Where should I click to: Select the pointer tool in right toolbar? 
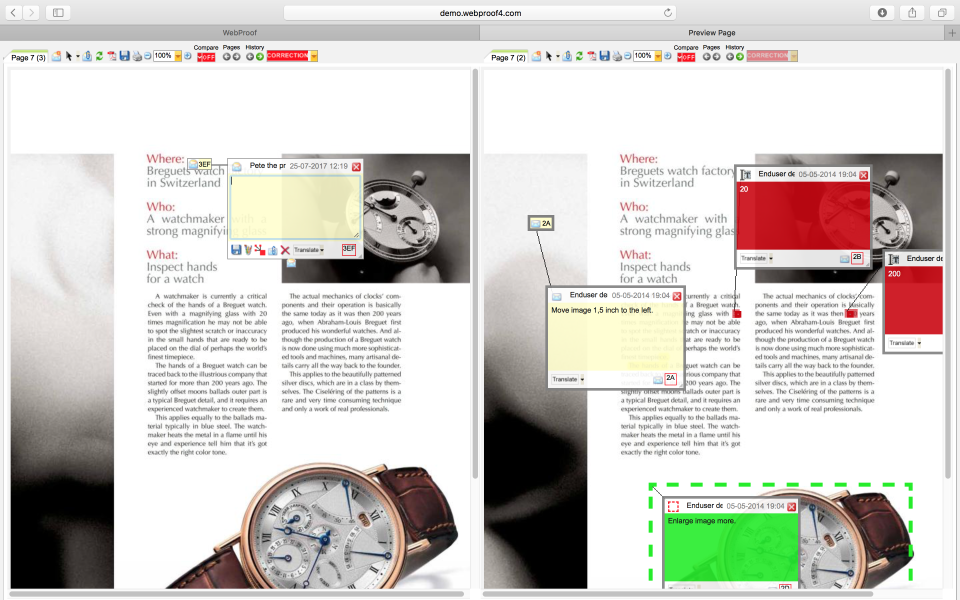tap(549, 56)
